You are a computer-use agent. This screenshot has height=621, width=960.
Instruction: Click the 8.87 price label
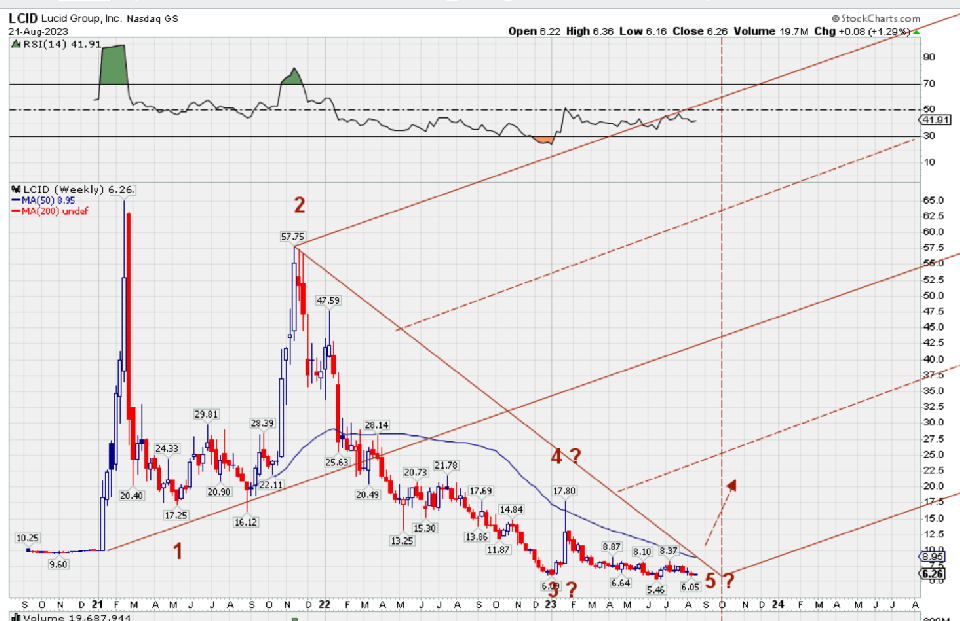(x=612, y=546)
